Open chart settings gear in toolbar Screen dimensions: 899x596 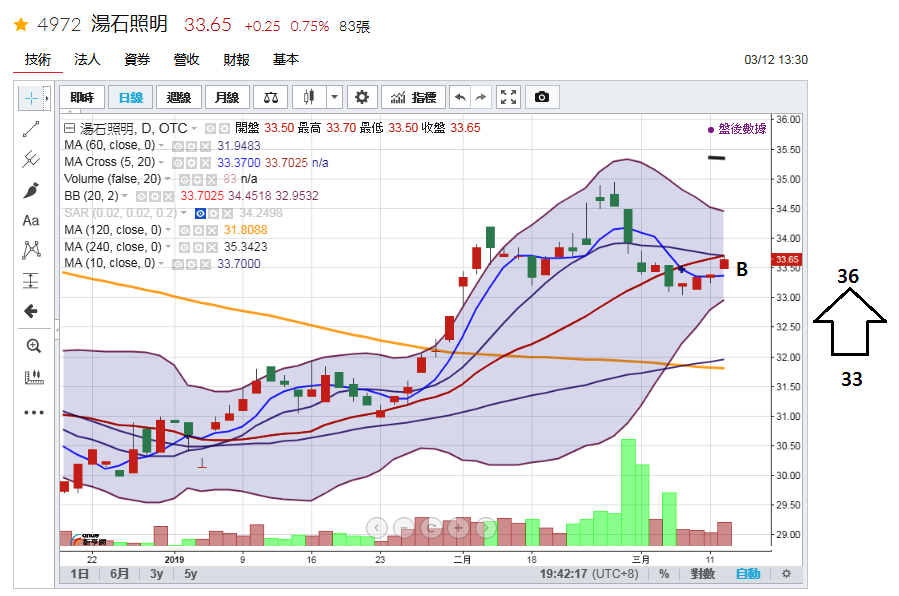(x=362, y=97)
